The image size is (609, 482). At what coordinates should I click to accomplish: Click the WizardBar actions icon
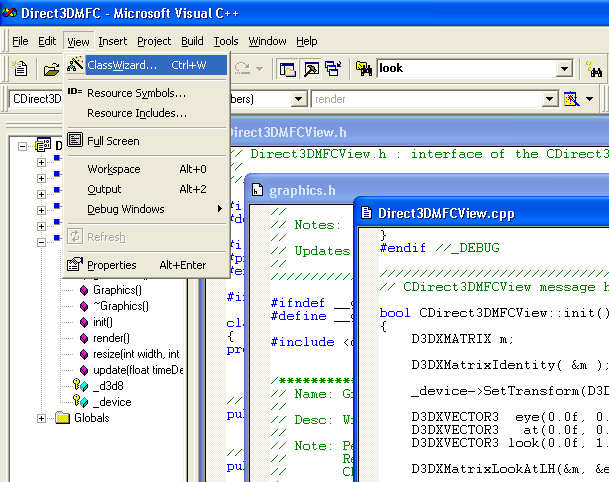click(571, 99)
